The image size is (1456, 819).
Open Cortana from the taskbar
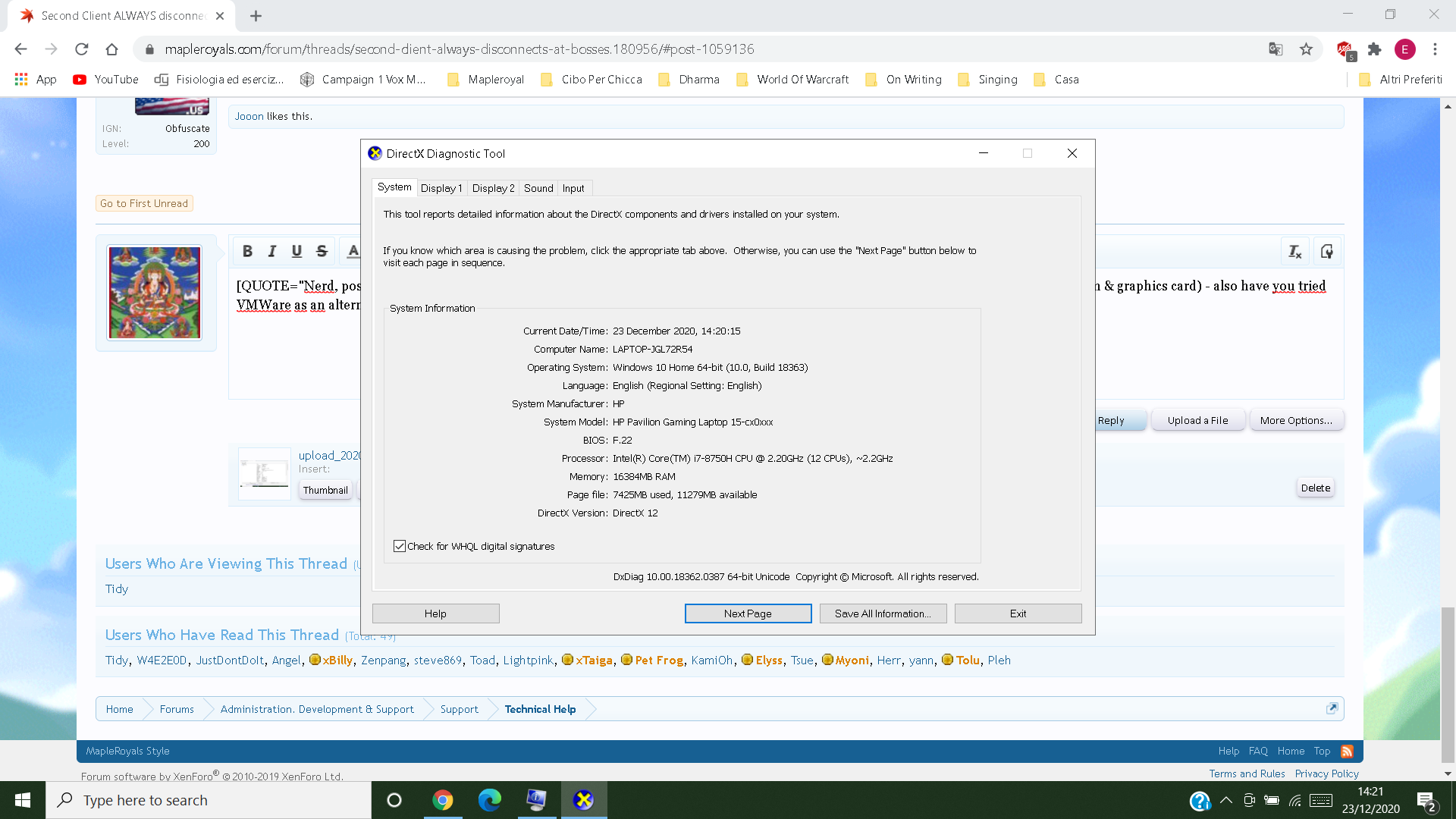coord(394,800)
